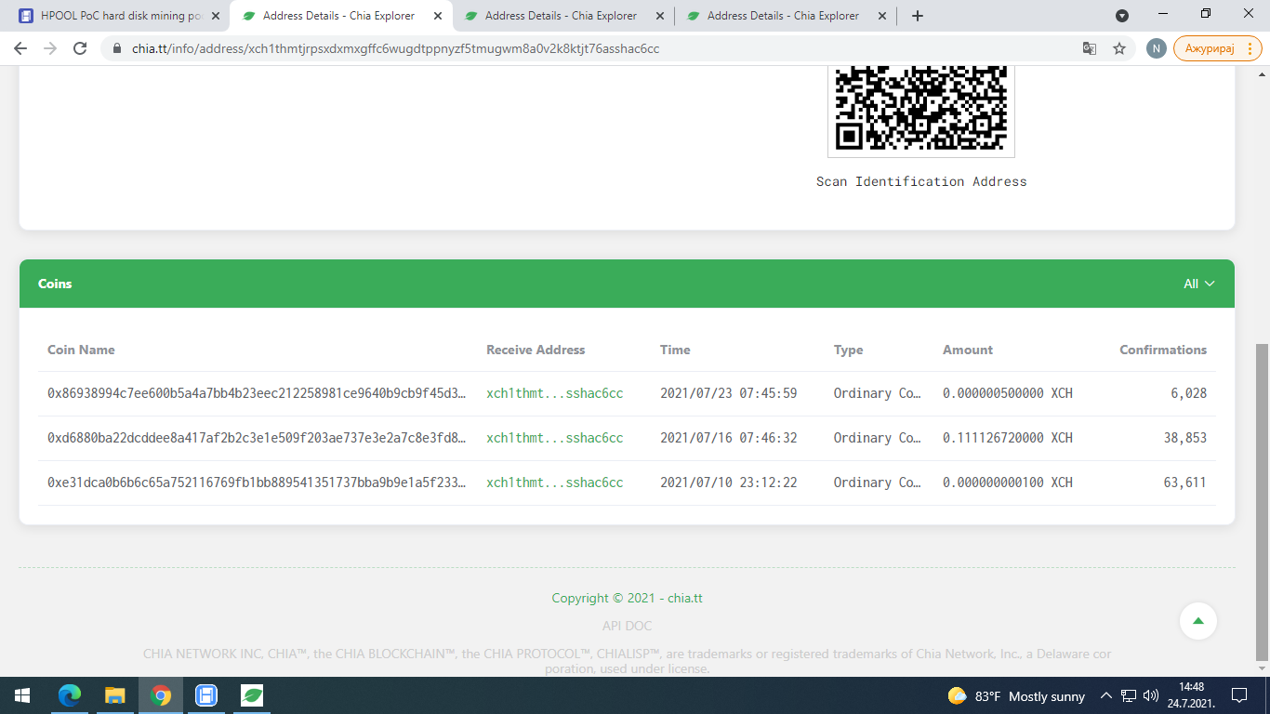Screen dimensions: 1270x714
Task: Close the HPOOL PoC tab
Action: (x=215, y=16)
